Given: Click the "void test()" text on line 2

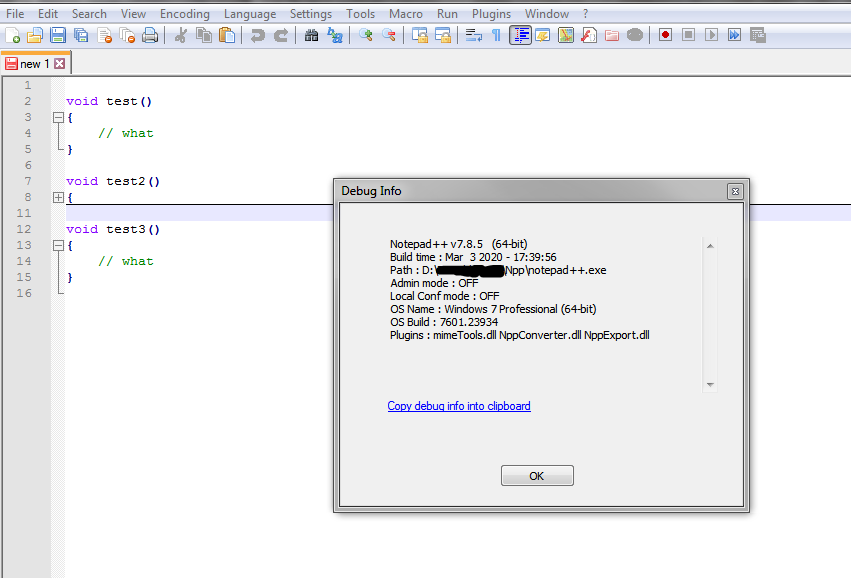Looking at the screenshot, I should pos(109,101).
